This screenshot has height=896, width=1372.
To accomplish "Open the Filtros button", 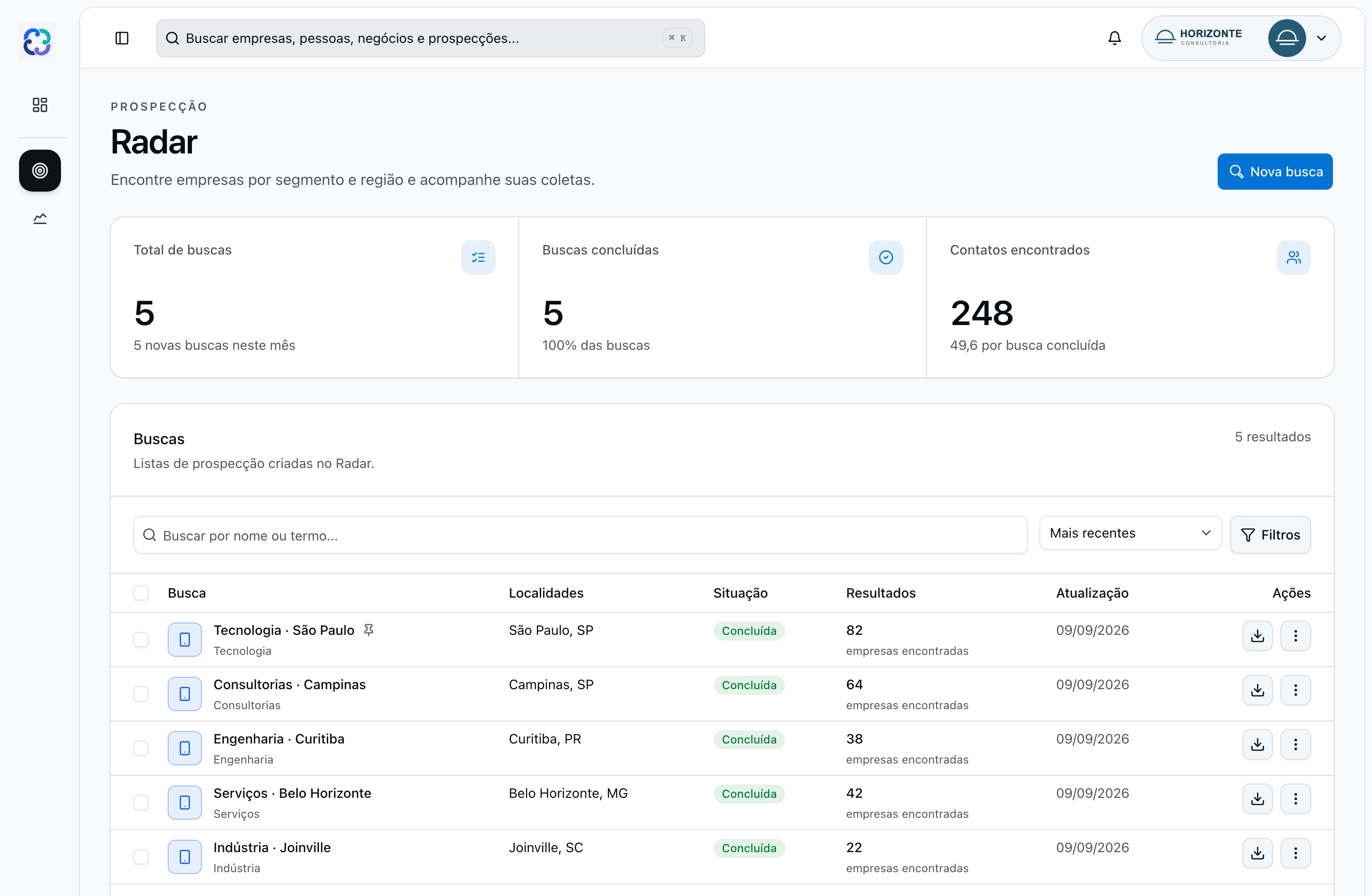I will tap(1270, 534).
